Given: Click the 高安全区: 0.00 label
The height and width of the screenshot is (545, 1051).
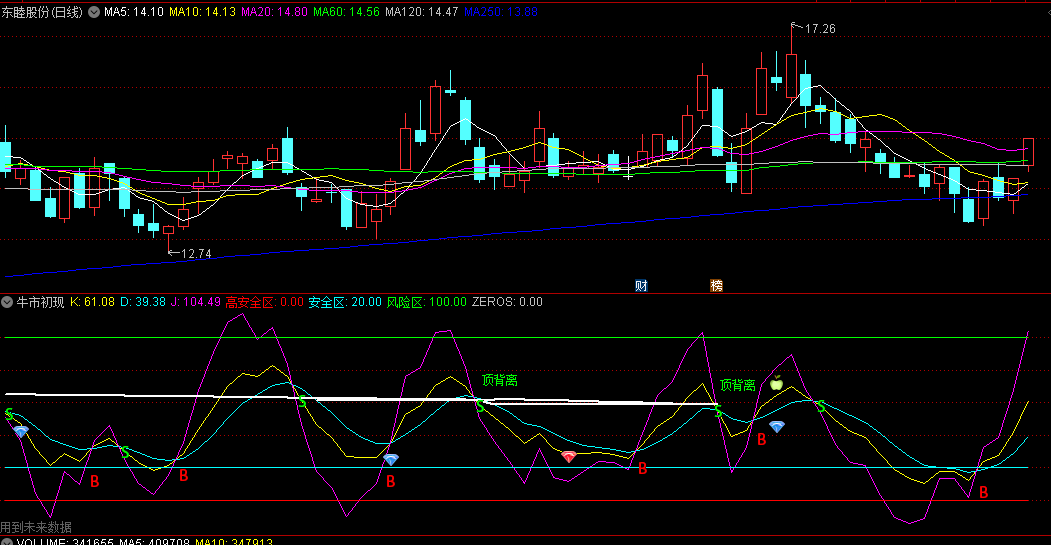Looking at the screenshot, I should pos(264,302).
